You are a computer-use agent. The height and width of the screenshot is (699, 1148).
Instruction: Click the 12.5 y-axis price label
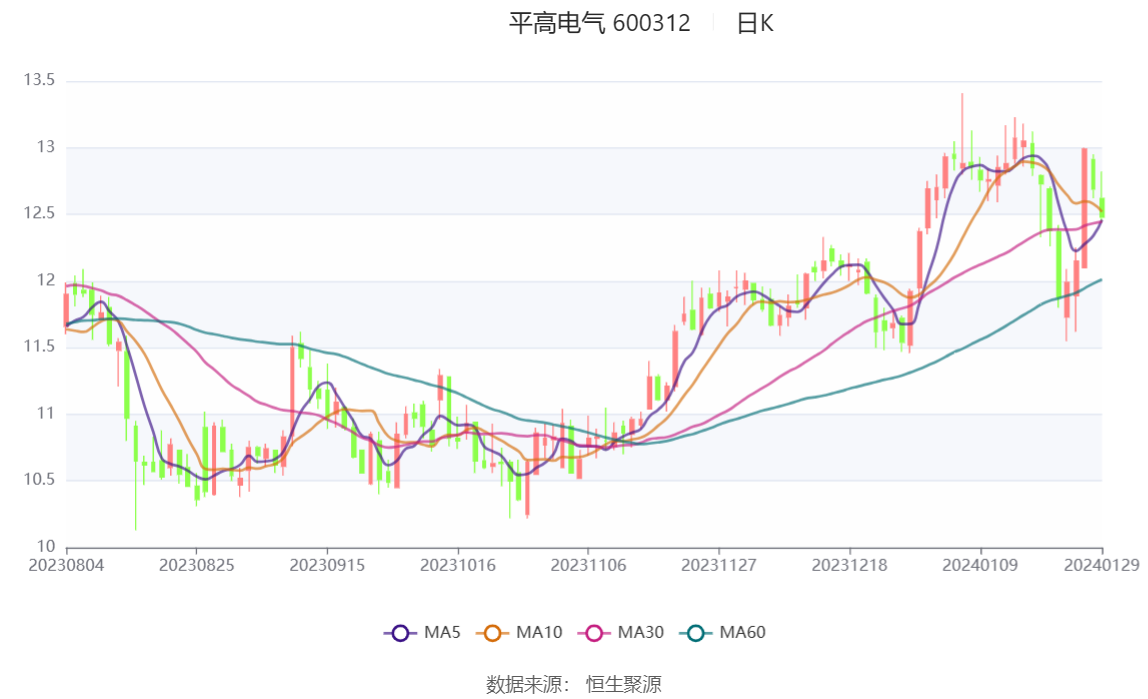[40, 213]
